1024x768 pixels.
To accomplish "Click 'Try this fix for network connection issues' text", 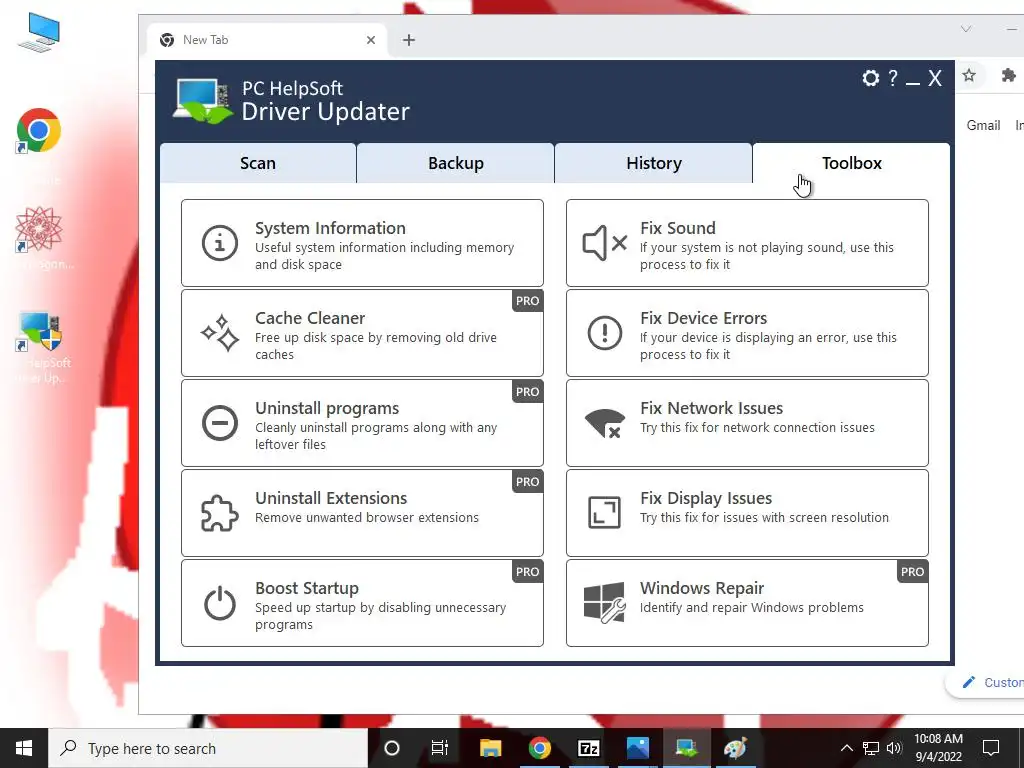I will (x=757, y=427).
